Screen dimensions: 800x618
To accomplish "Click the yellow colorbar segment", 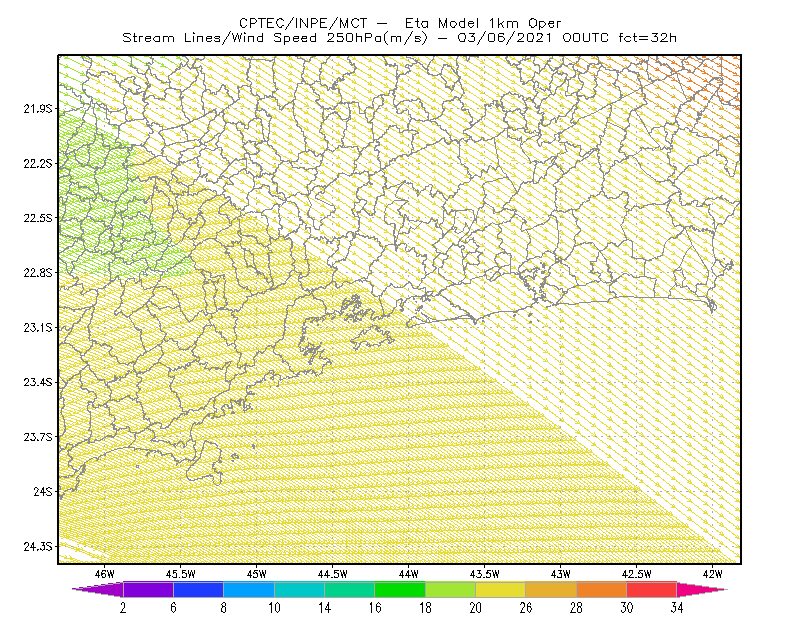I will pyautogui.click(x=501, y=589).
